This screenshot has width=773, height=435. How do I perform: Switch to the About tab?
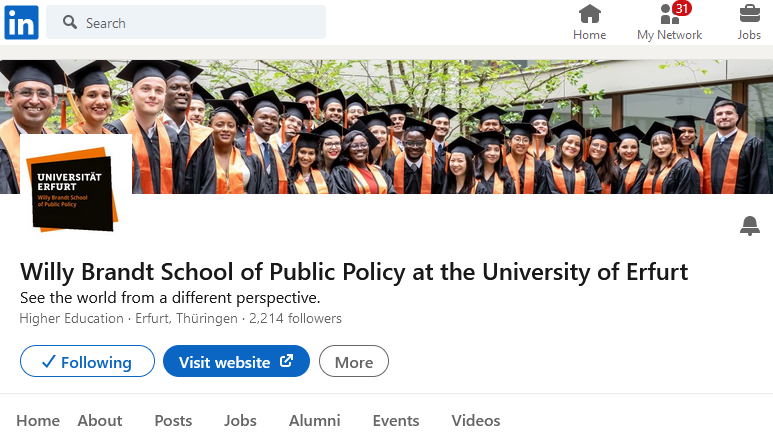tap(100, 420)
